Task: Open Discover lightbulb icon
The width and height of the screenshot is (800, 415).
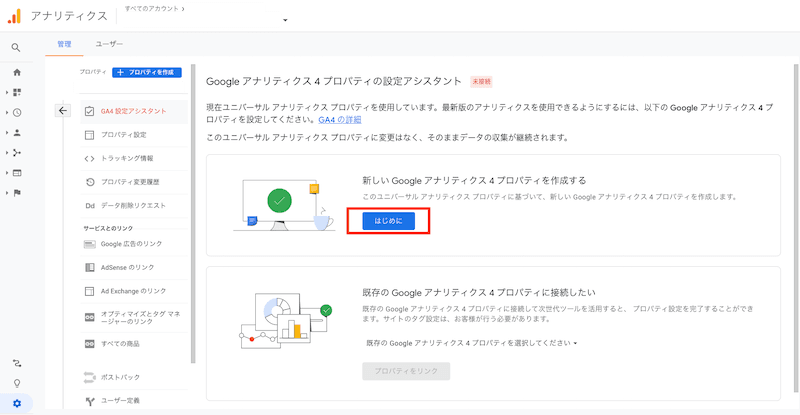Action: tap(17, 383)
